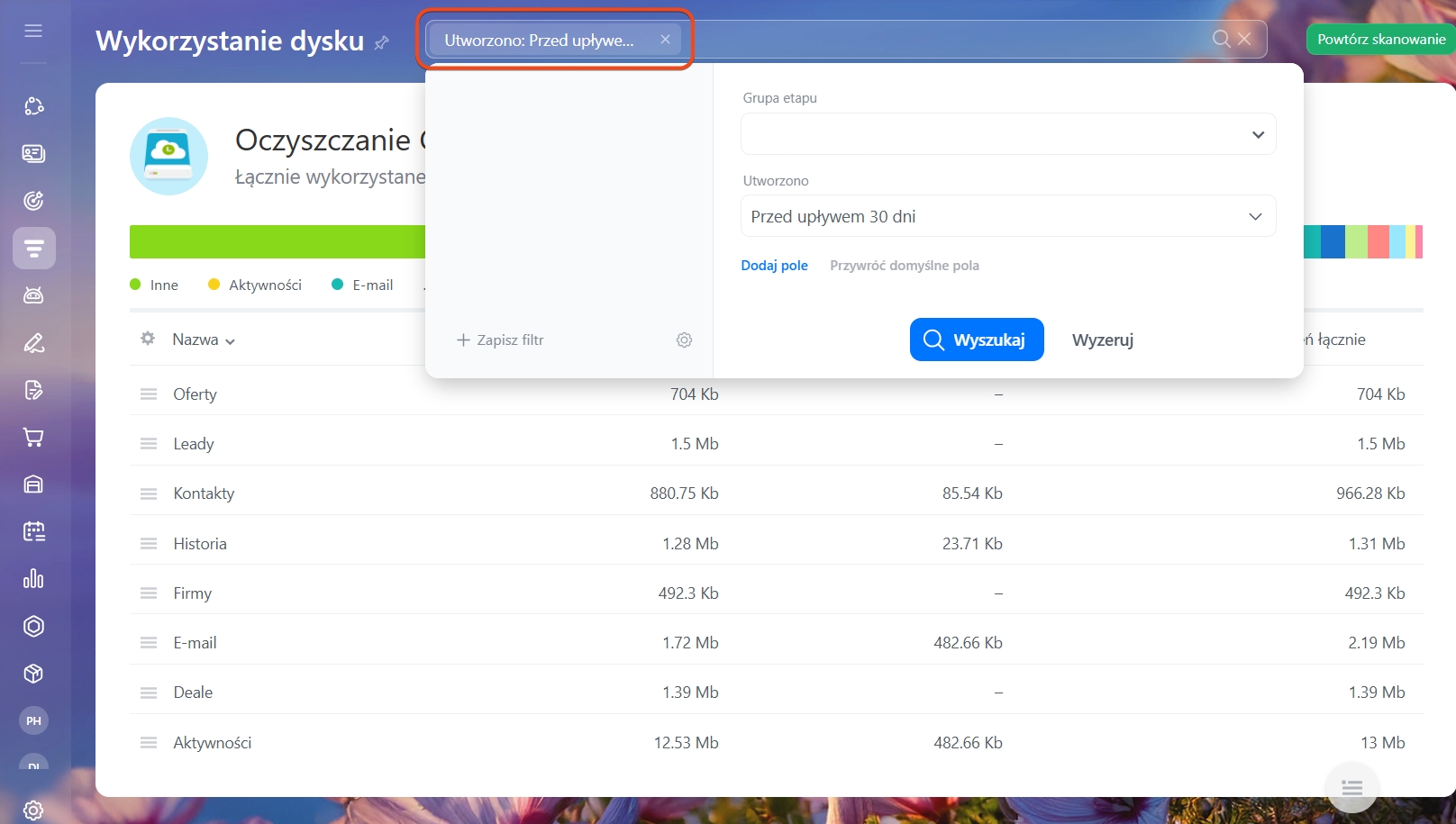Click Zapisz filtr to save filter

click(500, 340)
